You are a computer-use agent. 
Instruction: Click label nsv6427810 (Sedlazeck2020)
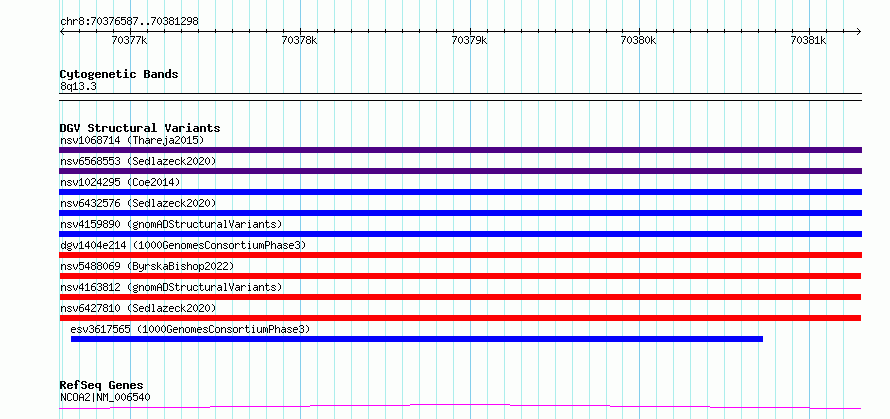[138, 308]
